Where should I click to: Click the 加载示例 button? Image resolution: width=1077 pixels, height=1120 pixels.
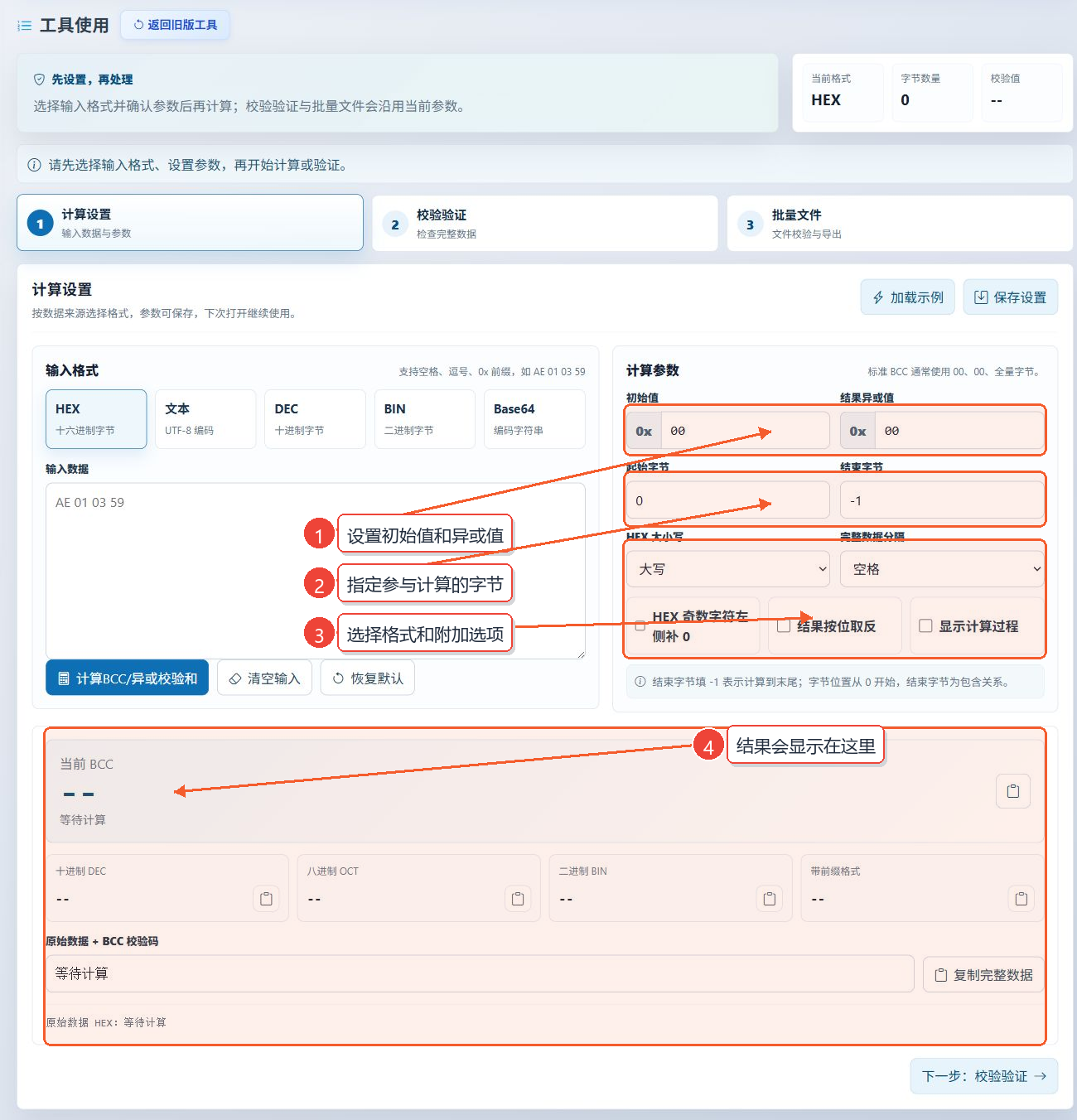tap(908, 297)
